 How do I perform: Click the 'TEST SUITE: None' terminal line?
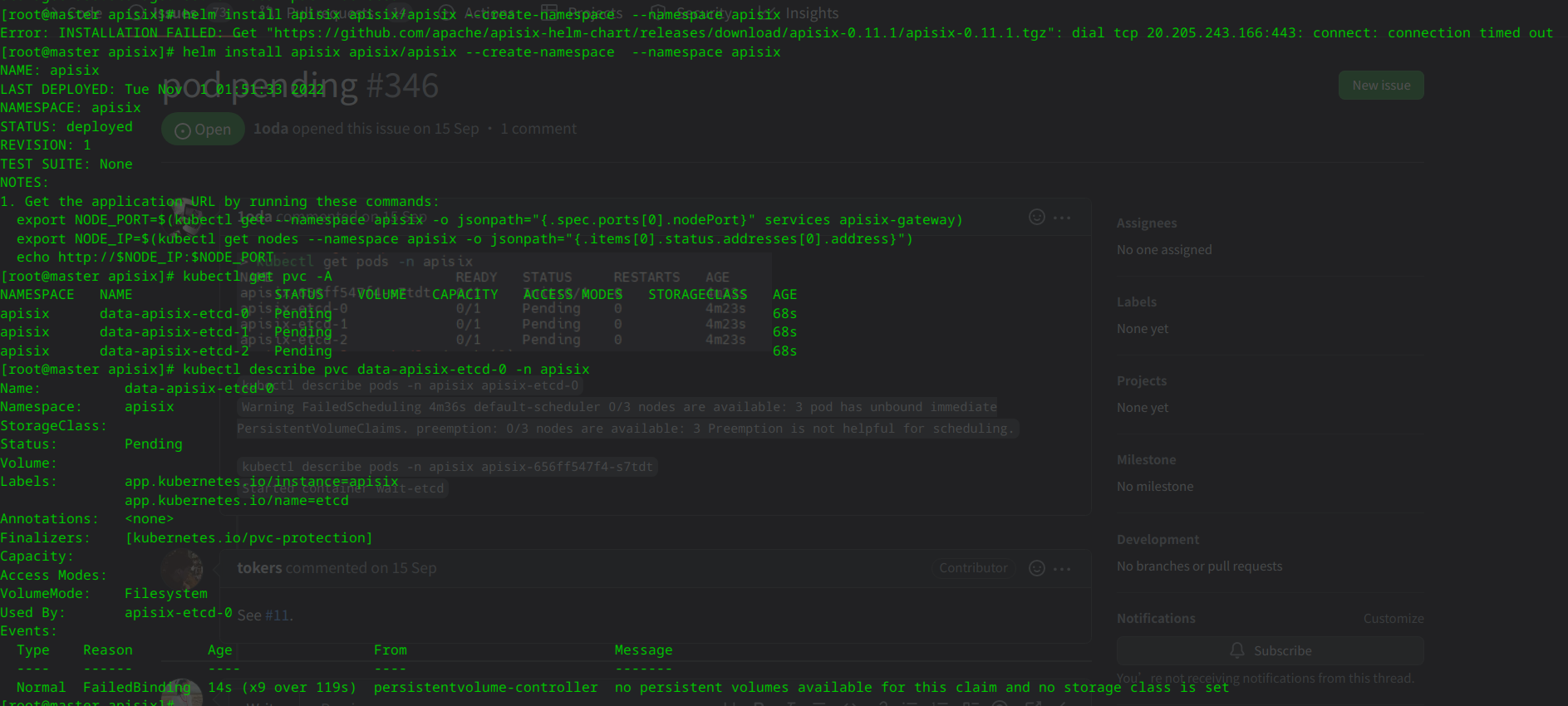66,164
